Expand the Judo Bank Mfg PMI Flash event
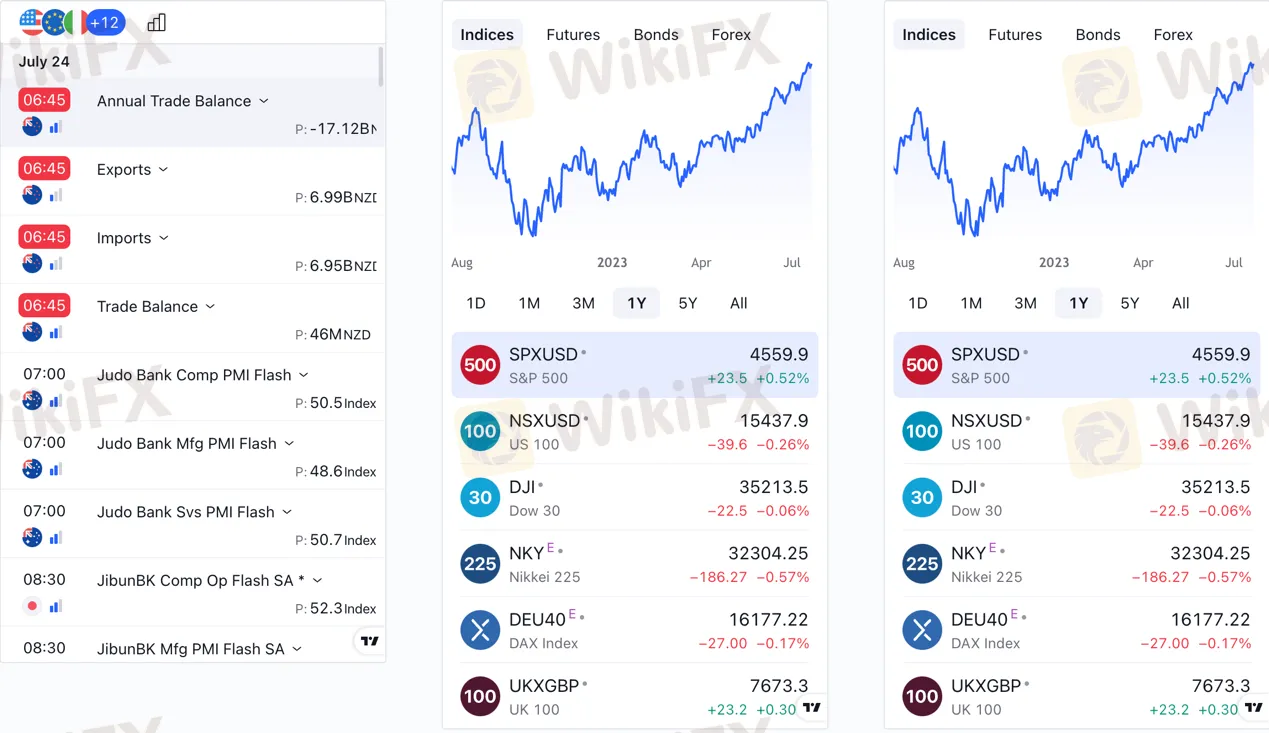 click(287, 443)
